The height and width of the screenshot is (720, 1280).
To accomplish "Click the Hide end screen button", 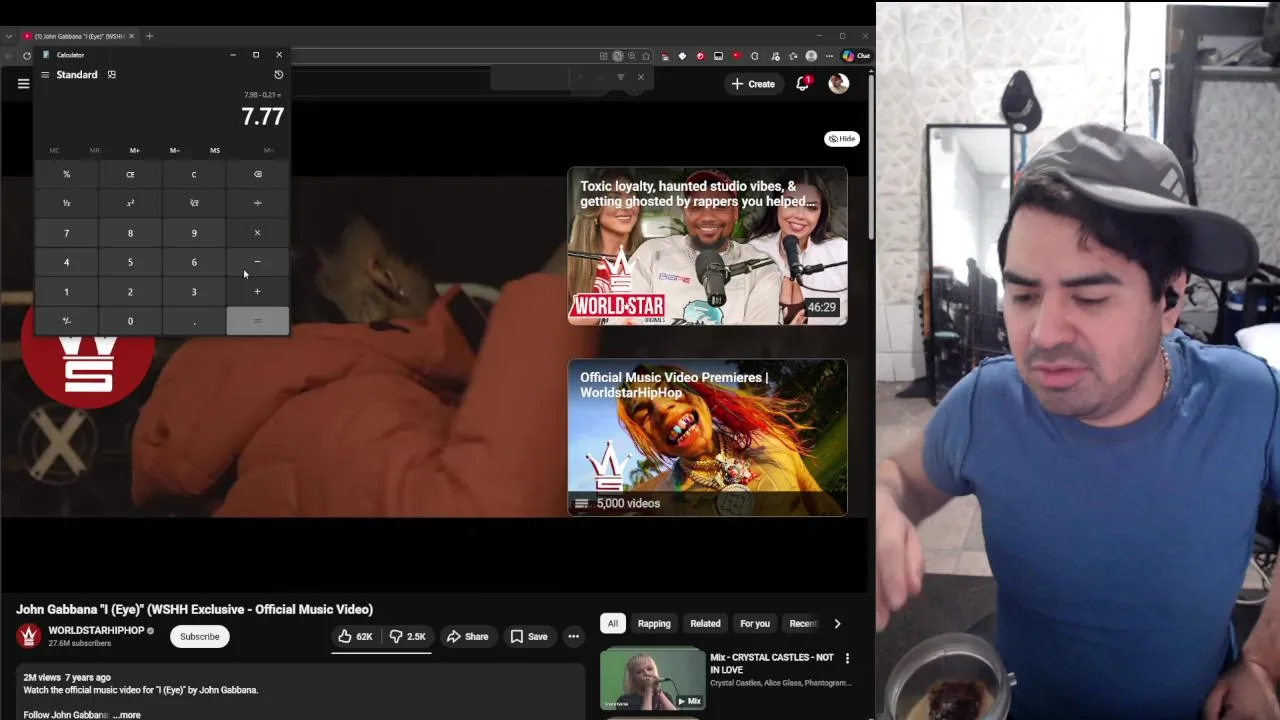I will point(842,139).
